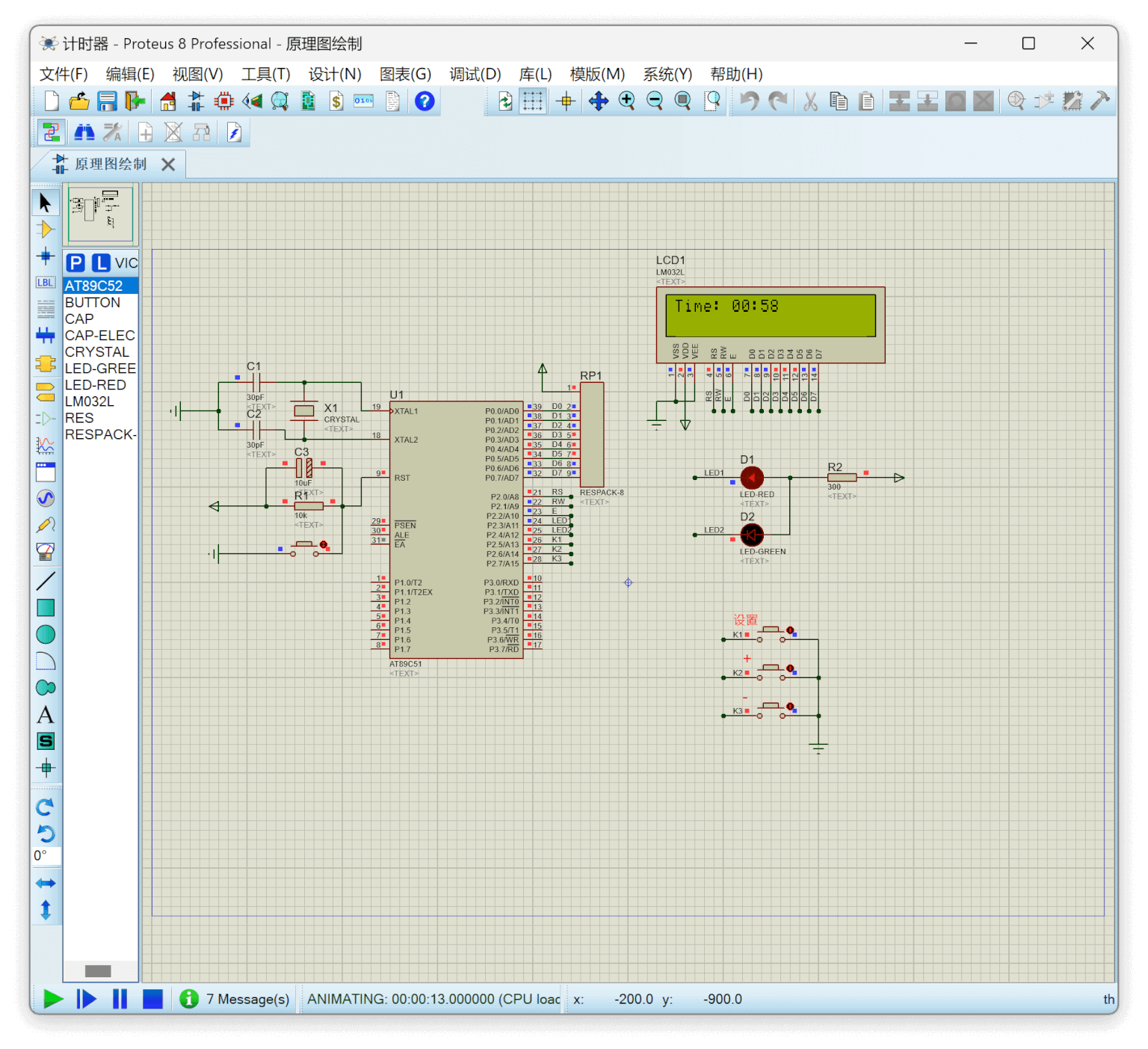The image size is (1148, 1049).
Task: Click the Zoom In toolbar icon
Action: tap(626, 101)
